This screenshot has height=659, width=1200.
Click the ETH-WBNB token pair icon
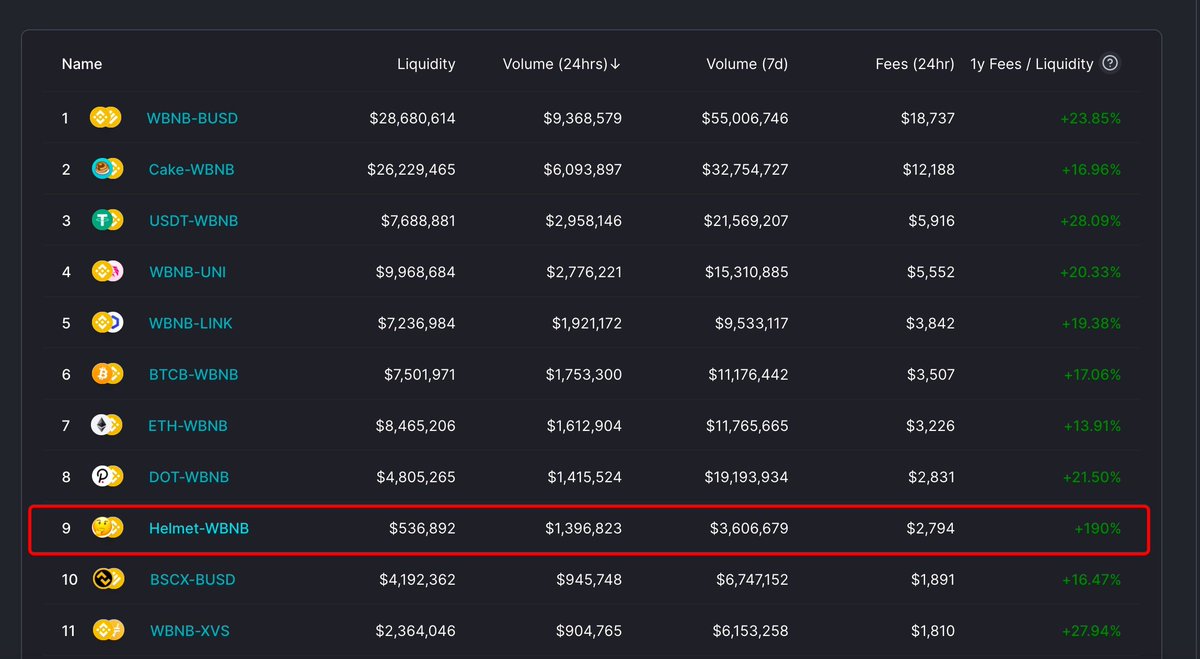click(x=106, y=426)
